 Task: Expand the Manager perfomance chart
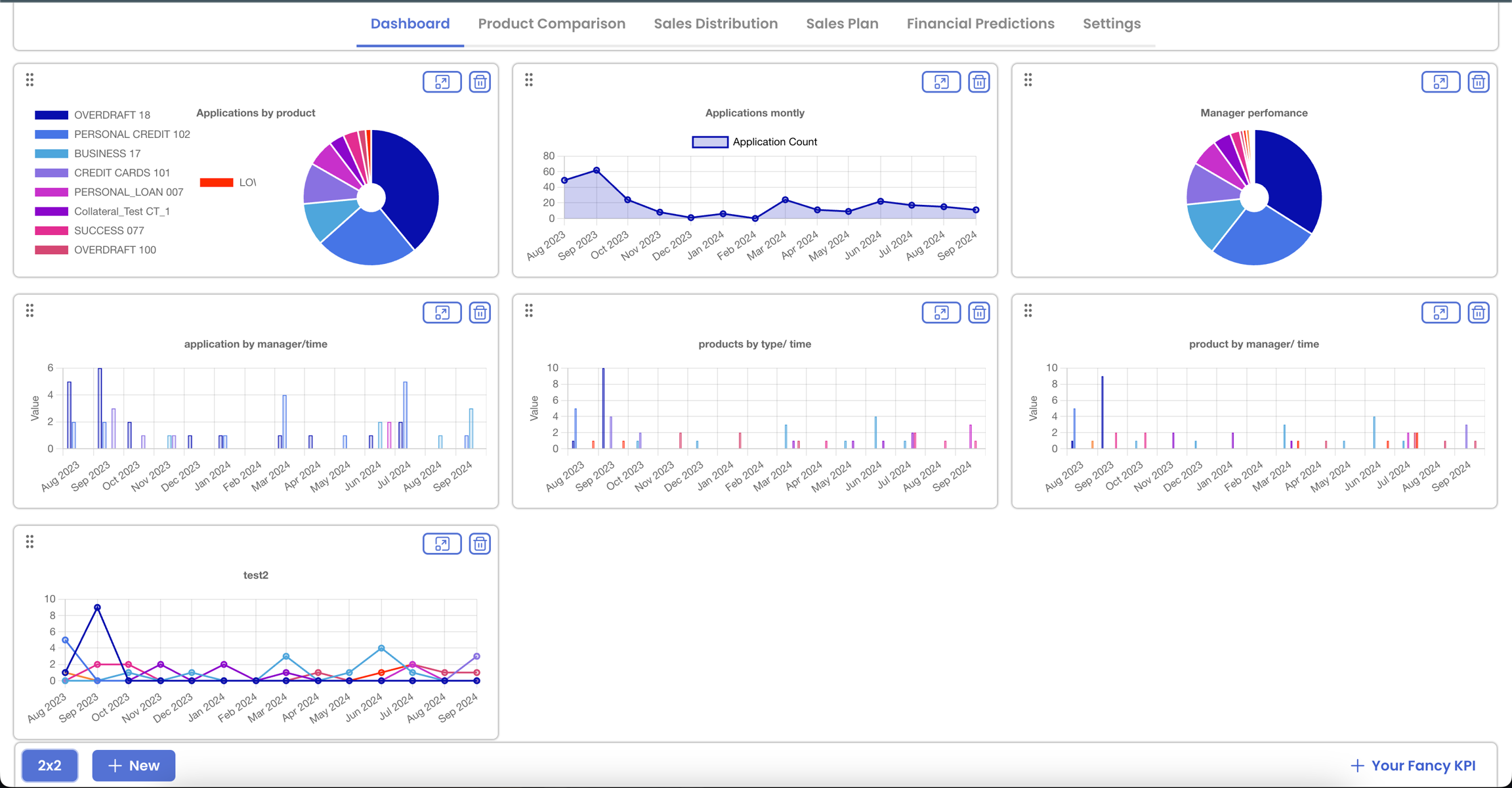[1440, 82]
